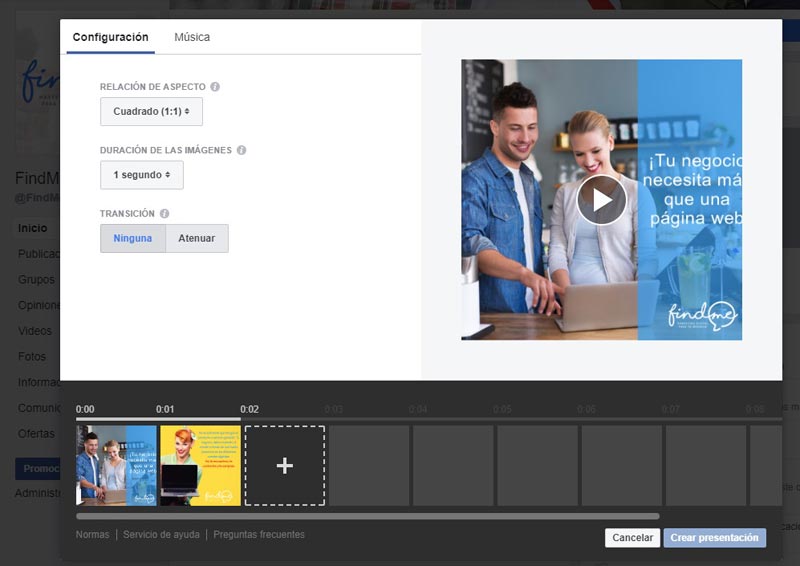Select Atenuar transition option
The height and width of the screenshot is (566, 800).
tap(197, 238)
